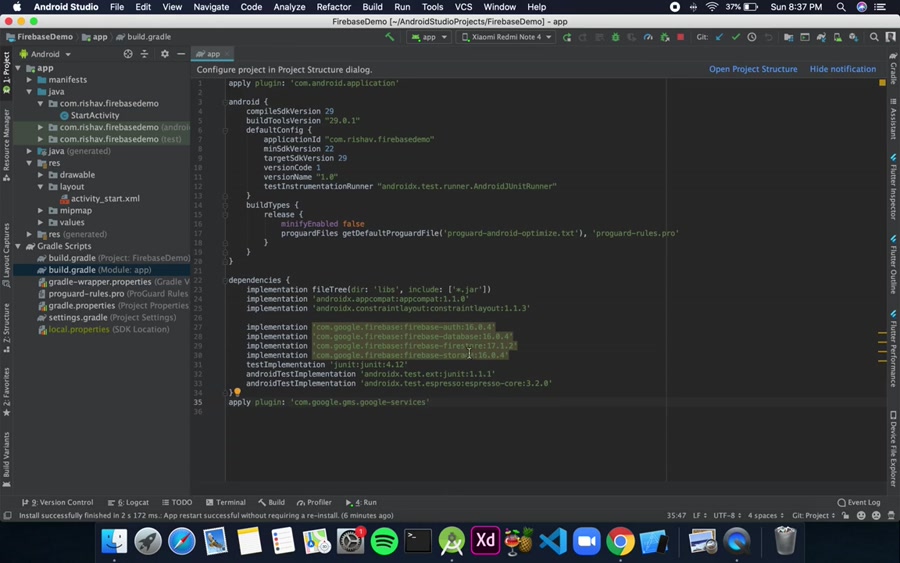This screenshot has height=563, width=900.
Task: Toggle the Flutter Inspector side panel
Action: pyautogui.click(x=893, y=187)
